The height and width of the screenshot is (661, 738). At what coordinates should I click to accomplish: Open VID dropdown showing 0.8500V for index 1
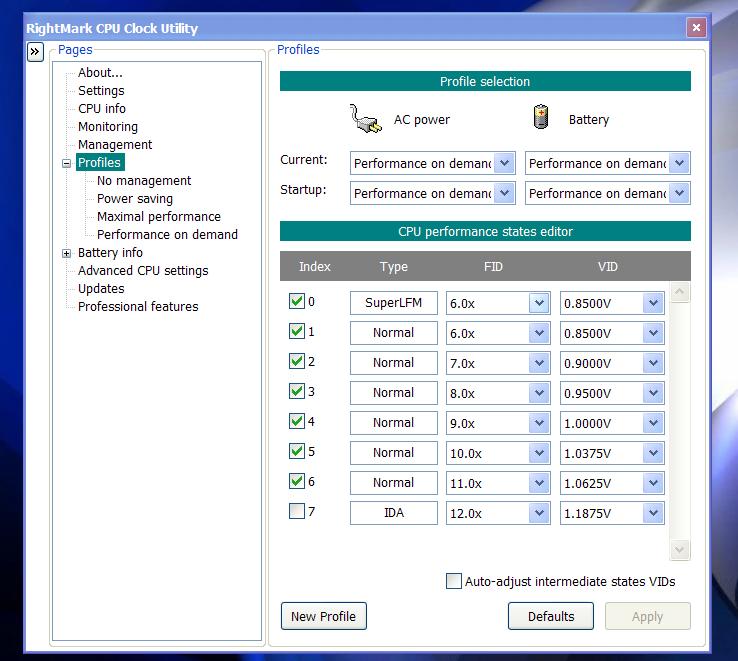[653, 333]
